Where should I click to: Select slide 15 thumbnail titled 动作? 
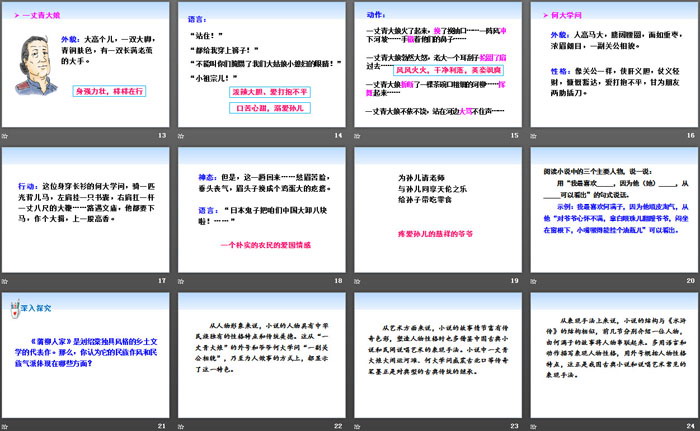(x=436, y=64)
